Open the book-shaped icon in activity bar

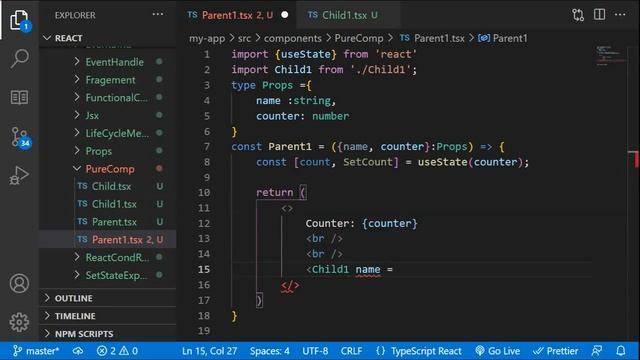pyautogui.click(x=19, y=98)
